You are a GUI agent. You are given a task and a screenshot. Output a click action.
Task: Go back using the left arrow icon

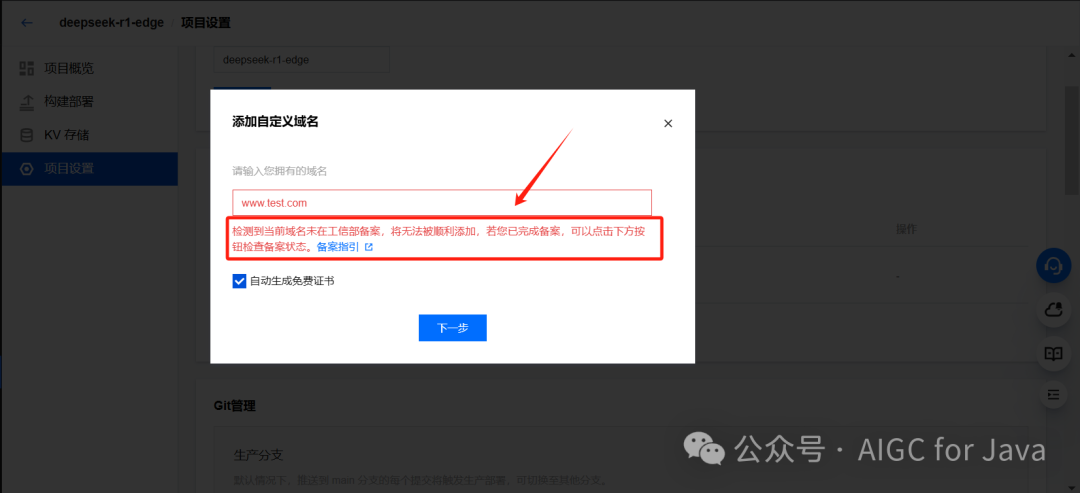coord(27,23)
